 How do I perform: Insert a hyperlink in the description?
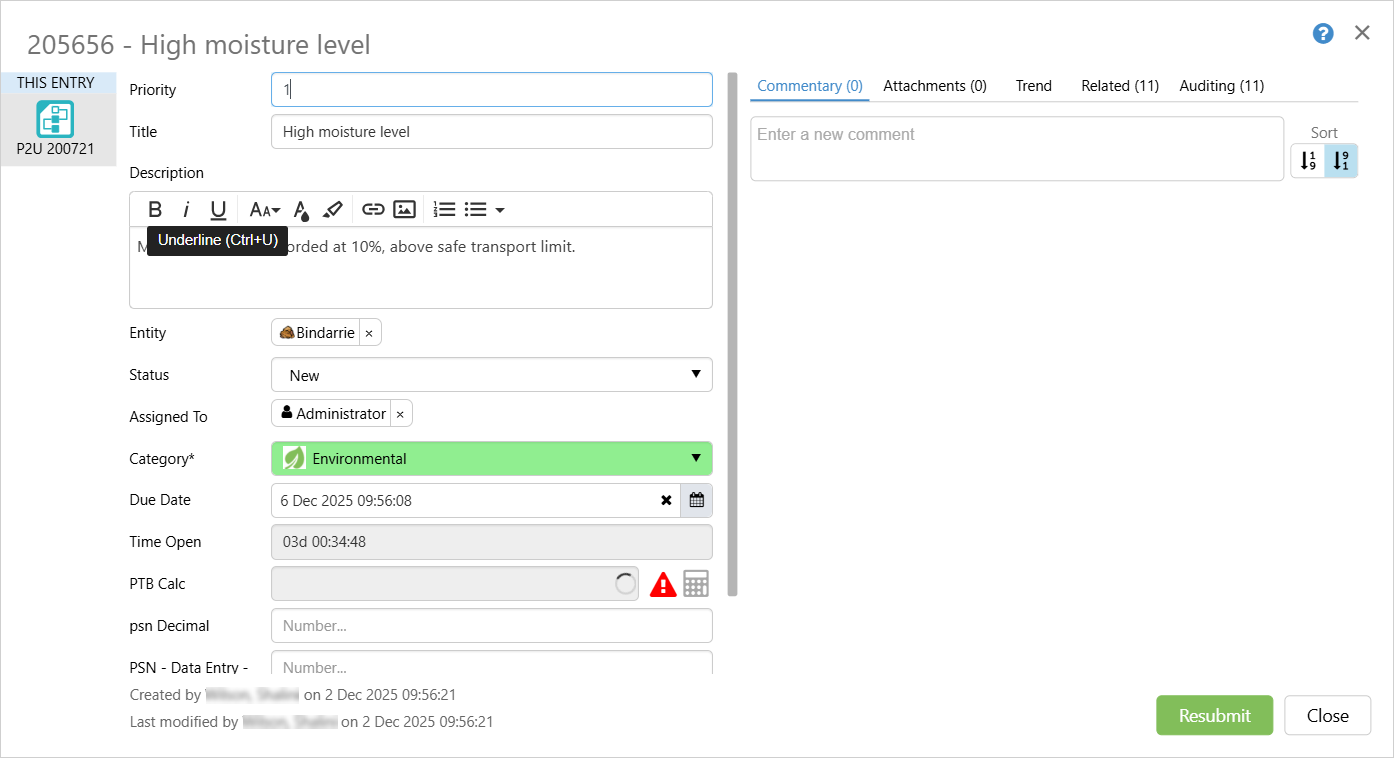pos(373,209)
